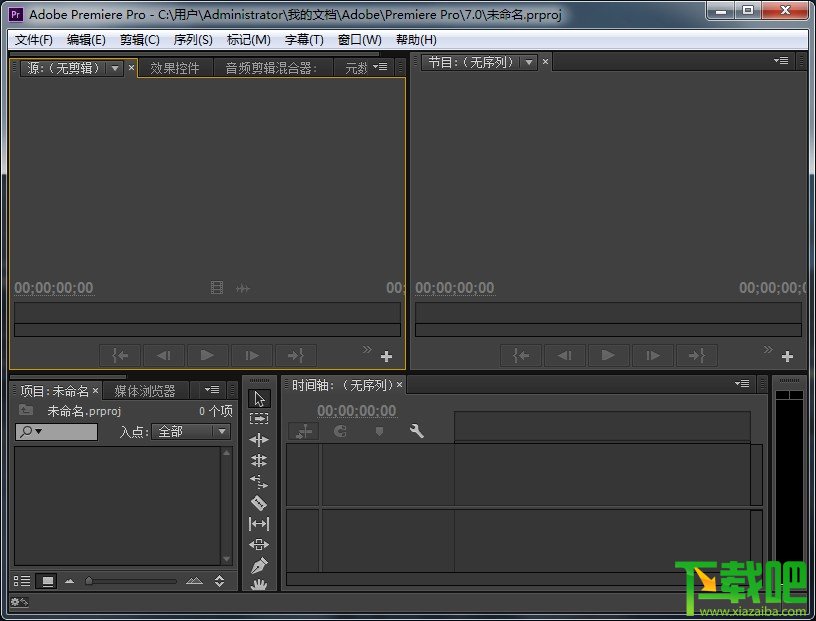Select the Slip tool
Image resolution: width=816 pixels, height=621 pixels.
pos(259,524)
